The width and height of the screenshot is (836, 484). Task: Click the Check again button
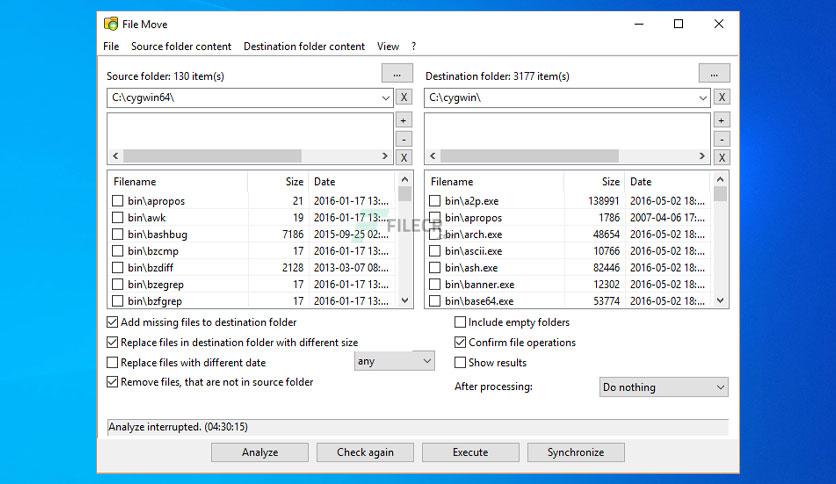(365, 452)
